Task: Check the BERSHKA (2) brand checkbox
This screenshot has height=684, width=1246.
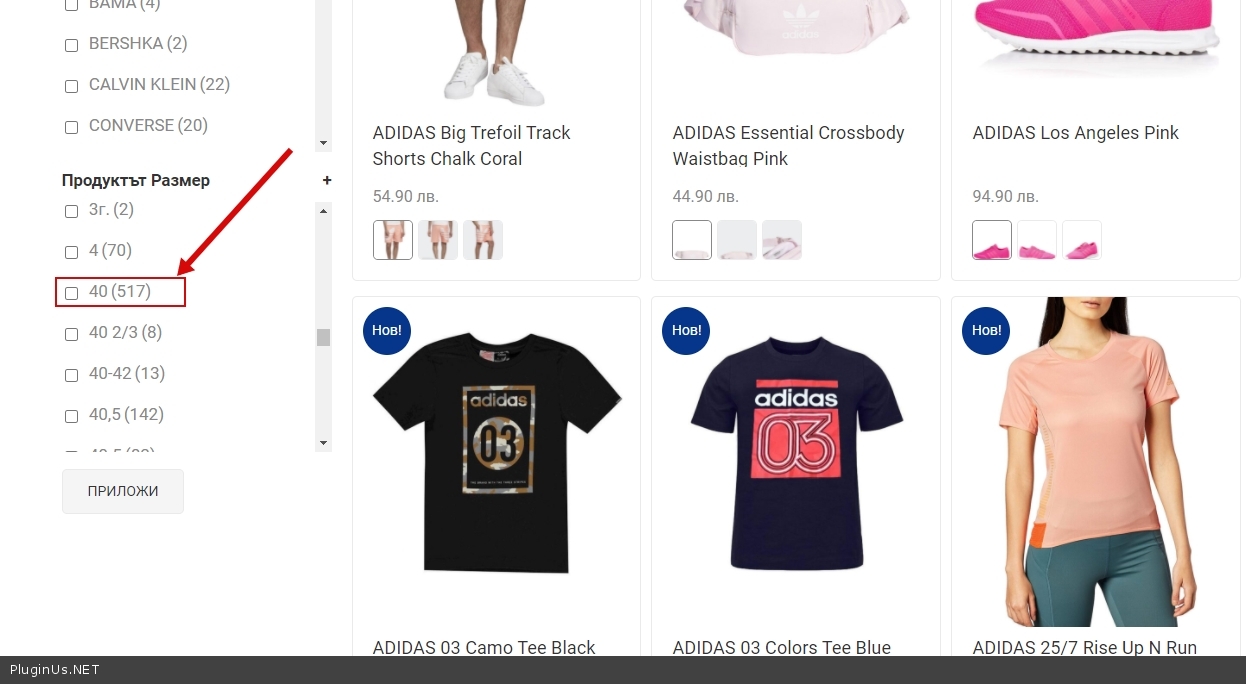Action: 71,45
